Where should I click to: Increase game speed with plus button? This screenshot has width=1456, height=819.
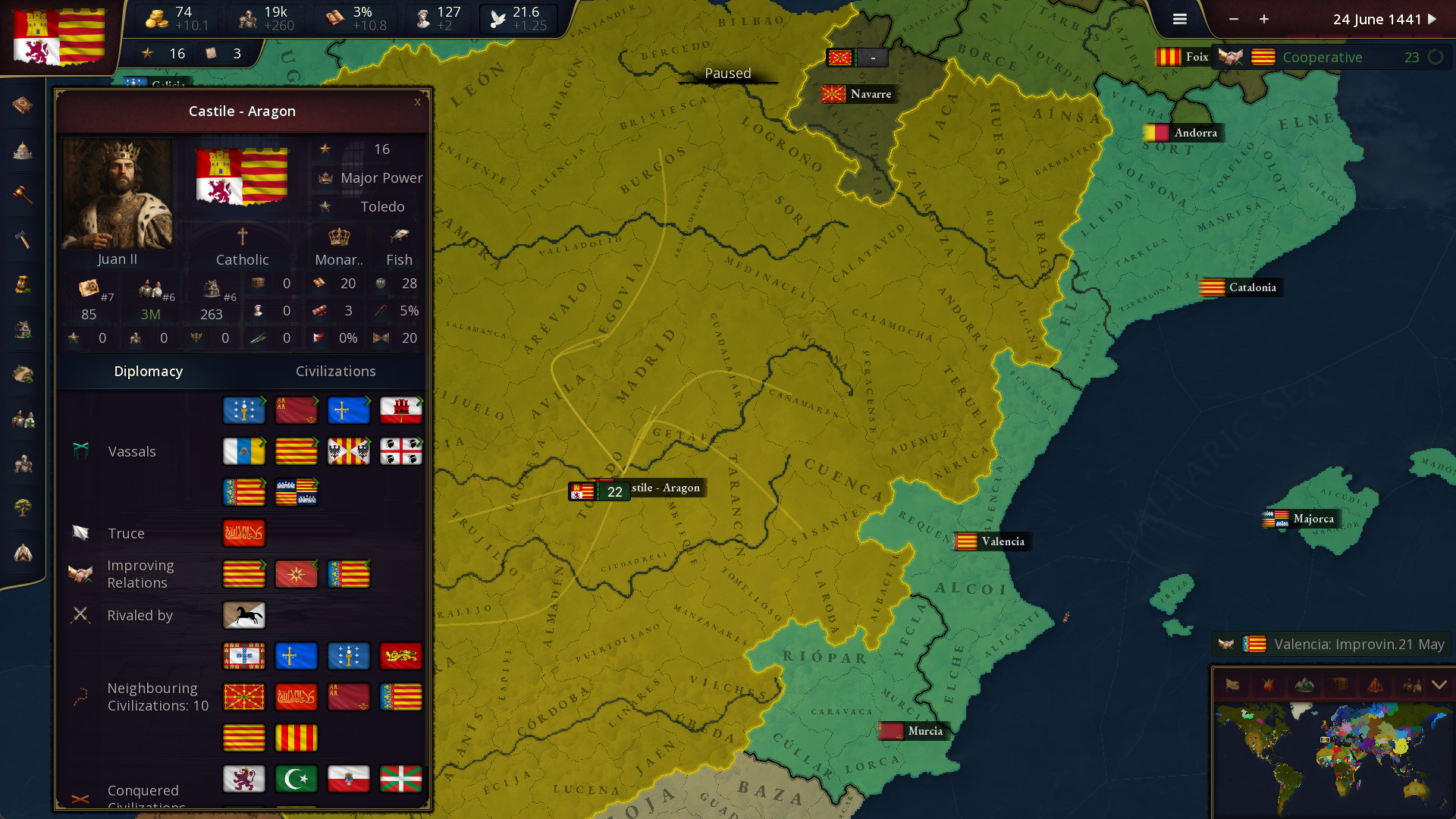point(1264,19)
